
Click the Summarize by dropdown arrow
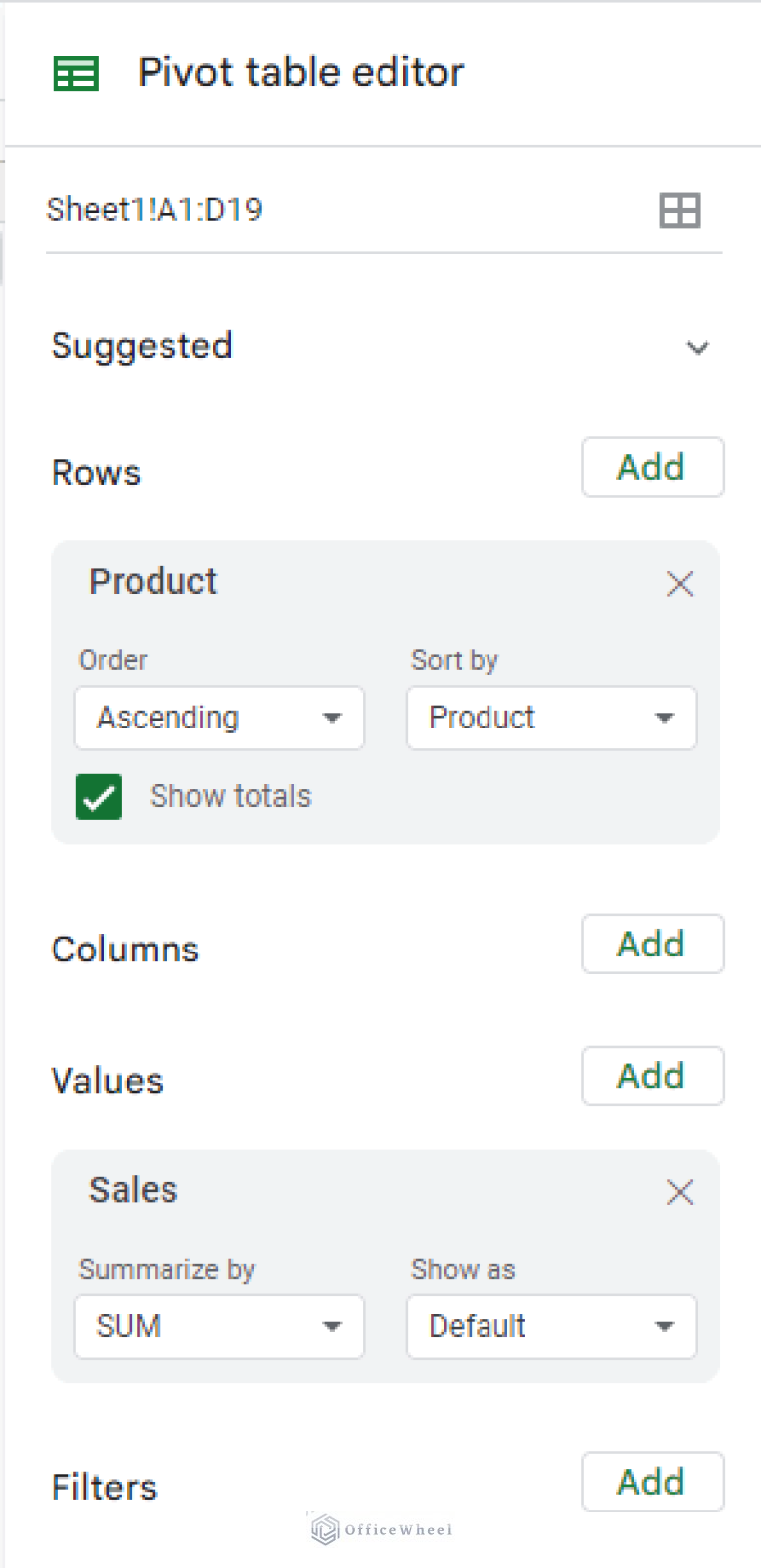[333, 1327]
